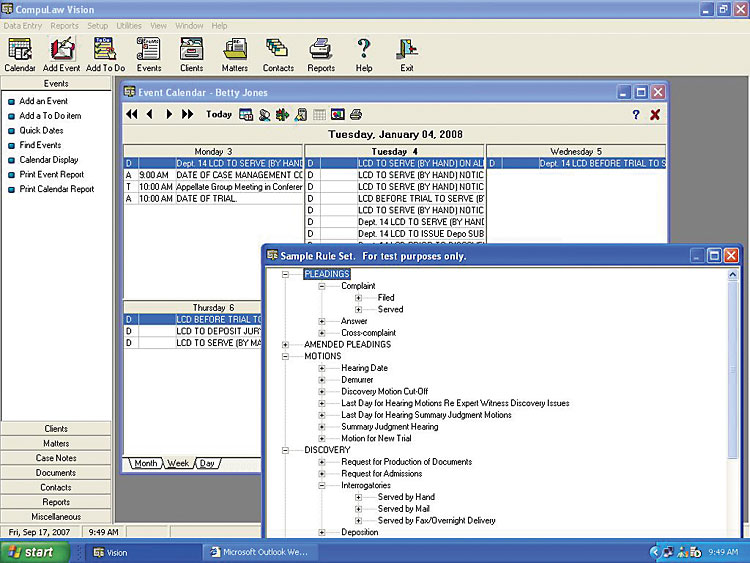Viewport: 750px width, 563px height.
Task: Expand the Motion for New Trial node
Action: click(322, 439)
